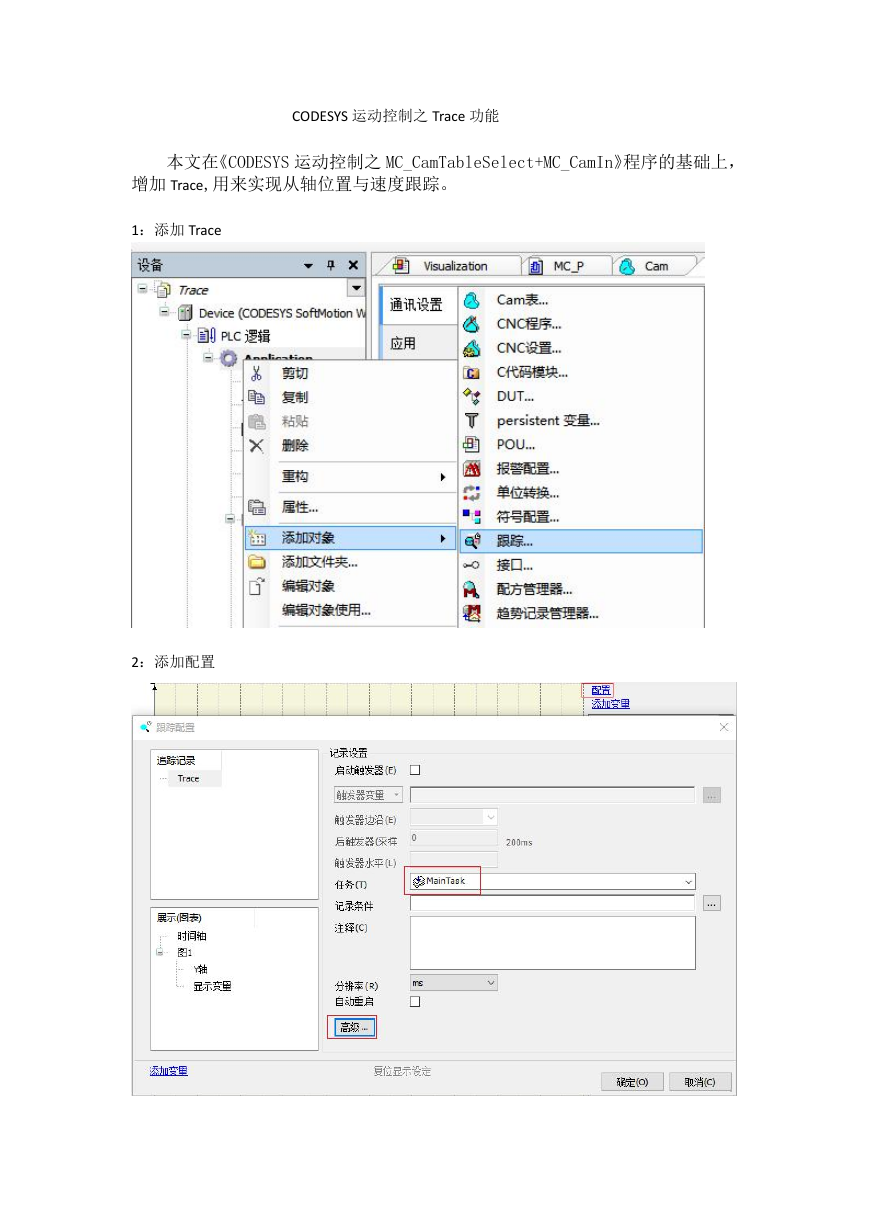Click the POU icon in the submenu
Viewport: 869px width, 1228px height.
[x=473, y=445]
